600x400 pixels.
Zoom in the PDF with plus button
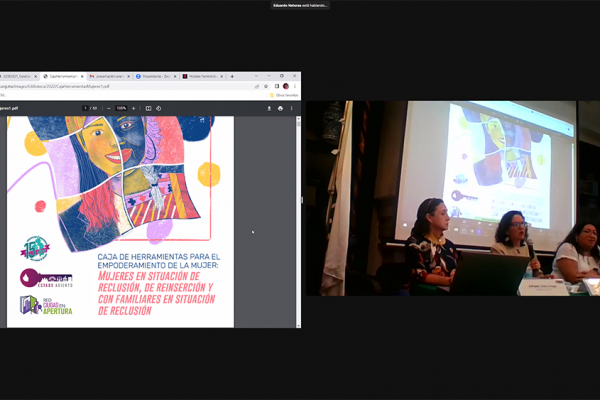[x=134, y=108]
